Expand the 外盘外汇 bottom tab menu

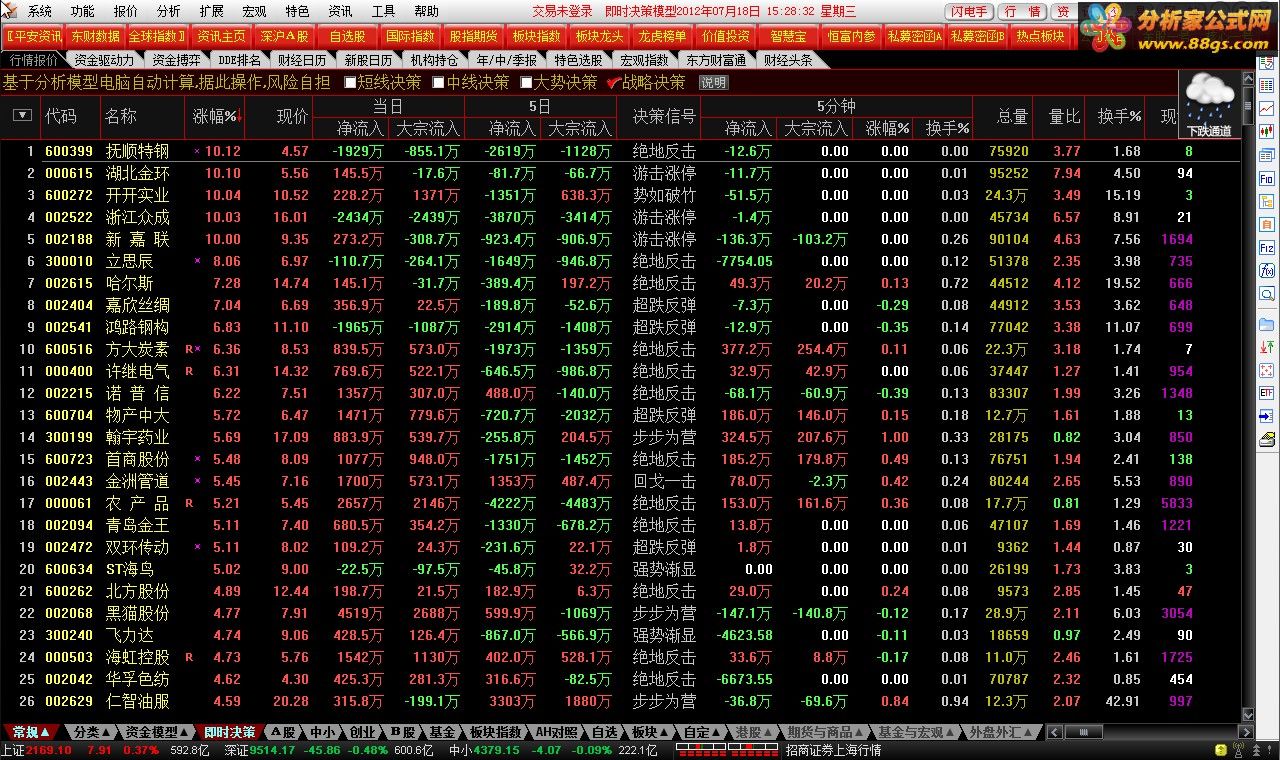(x=1001, y=732)
